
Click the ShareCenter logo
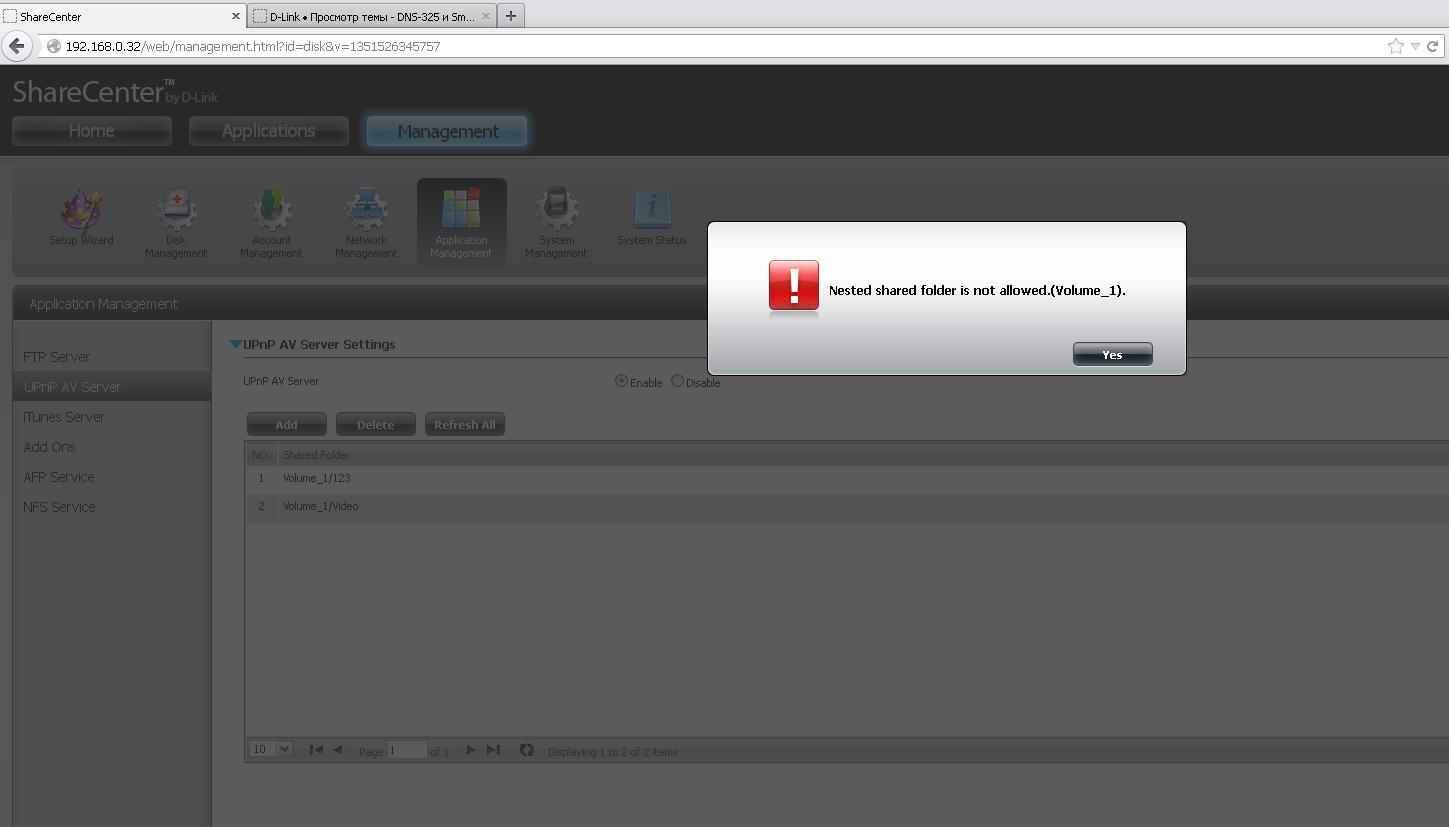(115, 92)
